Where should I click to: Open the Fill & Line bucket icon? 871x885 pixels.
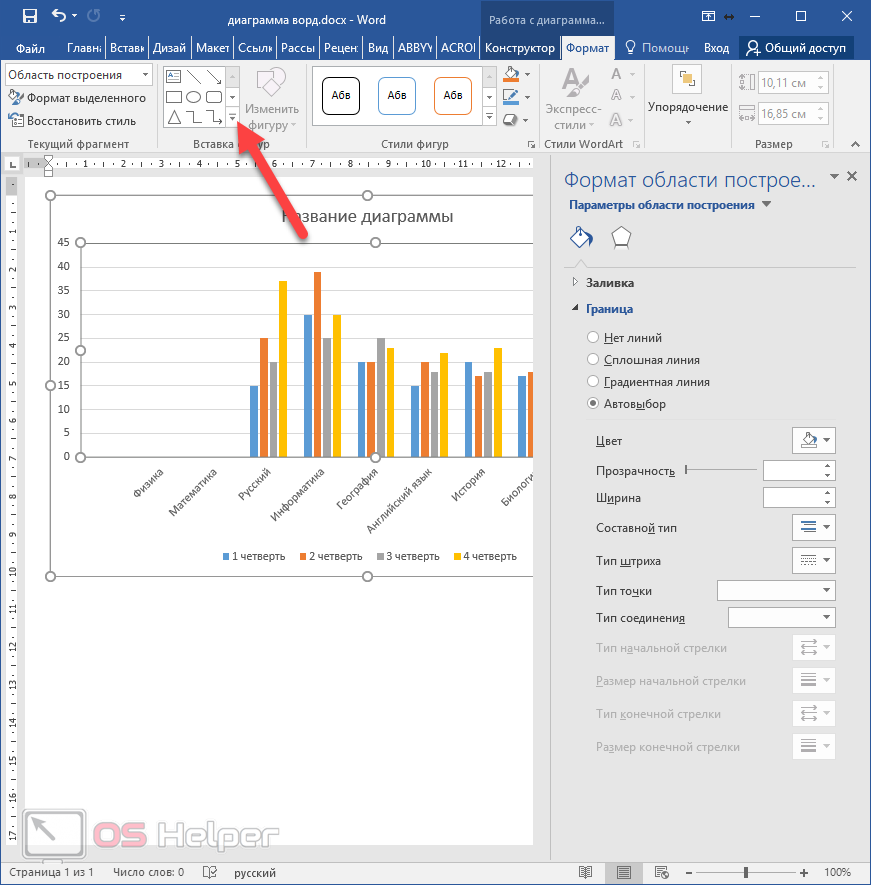[x=581, y=238]
